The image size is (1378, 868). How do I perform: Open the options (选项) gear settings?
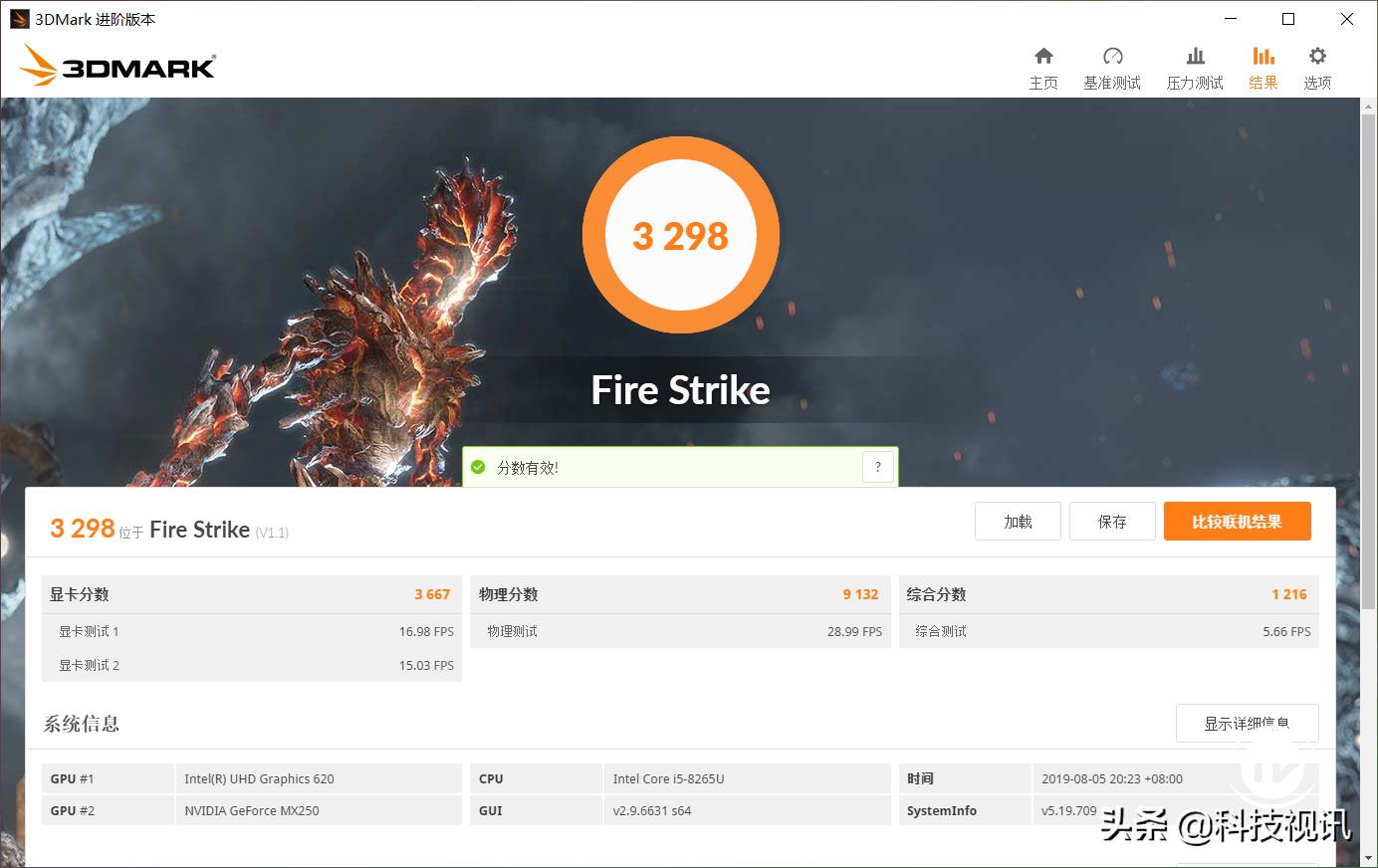[1316, 65]
